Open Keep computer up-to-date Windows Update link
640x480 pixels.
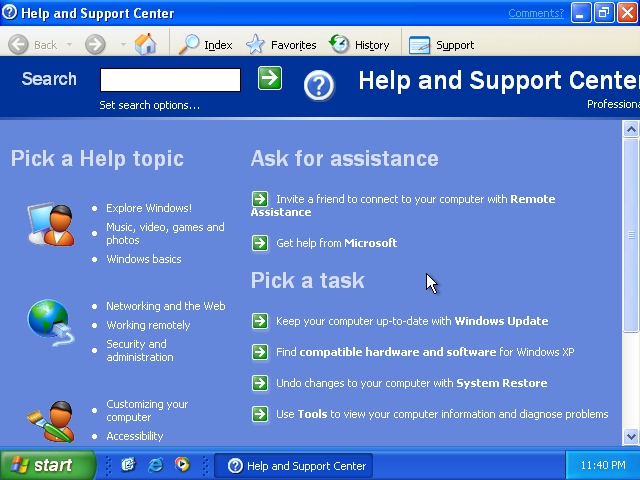click(x=412, y=321)
